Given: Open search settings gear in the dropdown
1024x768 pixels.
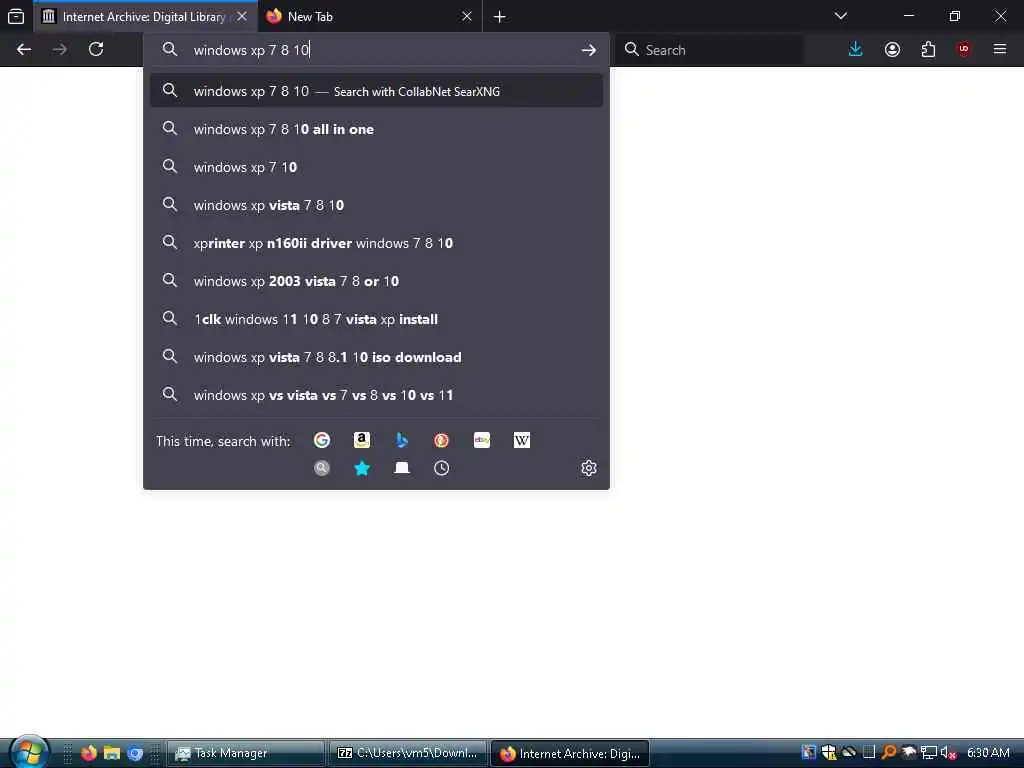Looking at the screenshot, I should point(588,468).
